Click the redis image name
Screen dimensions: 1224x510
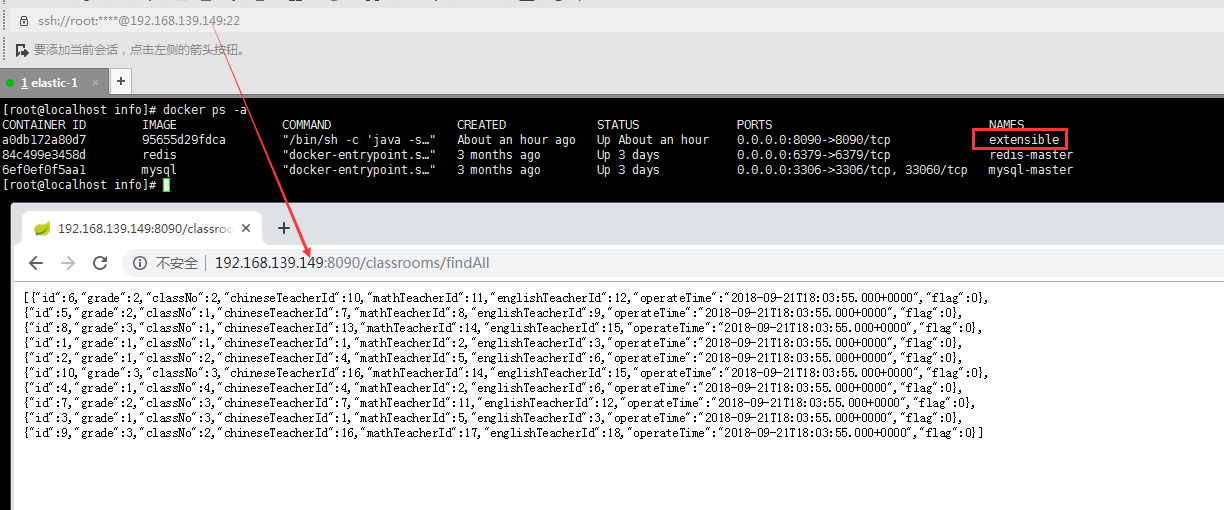[x=159, y=155]
